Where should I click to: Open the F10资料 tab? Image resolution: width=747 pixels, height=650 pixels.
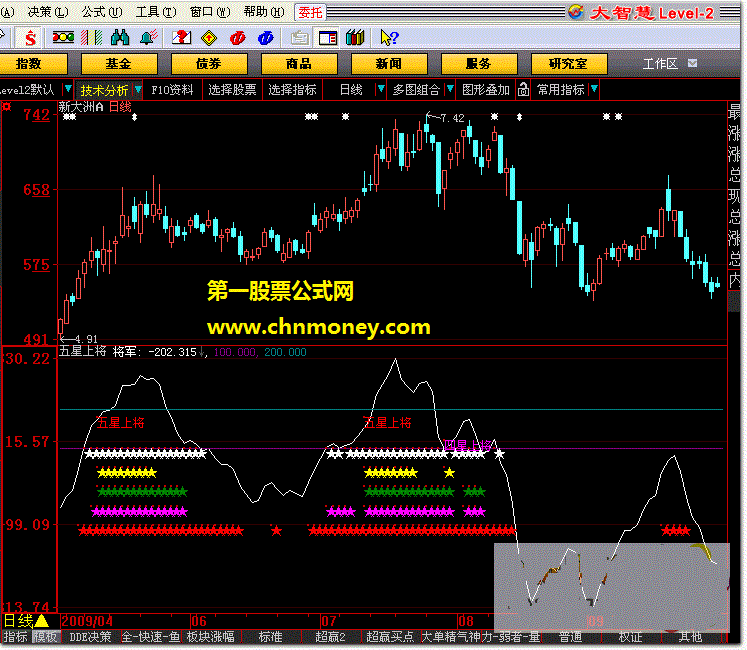tap(172, 90)
